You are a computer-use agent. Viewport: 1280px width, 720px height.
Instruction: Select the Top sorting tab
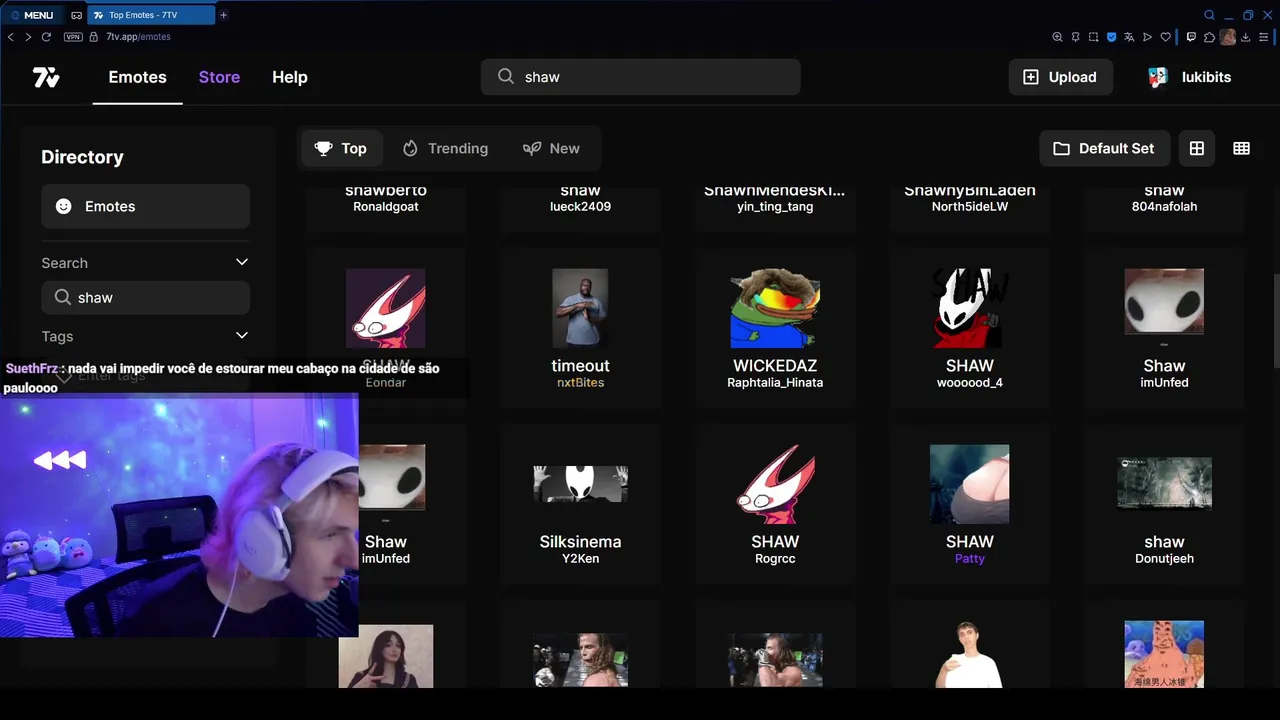coord(340,148)
